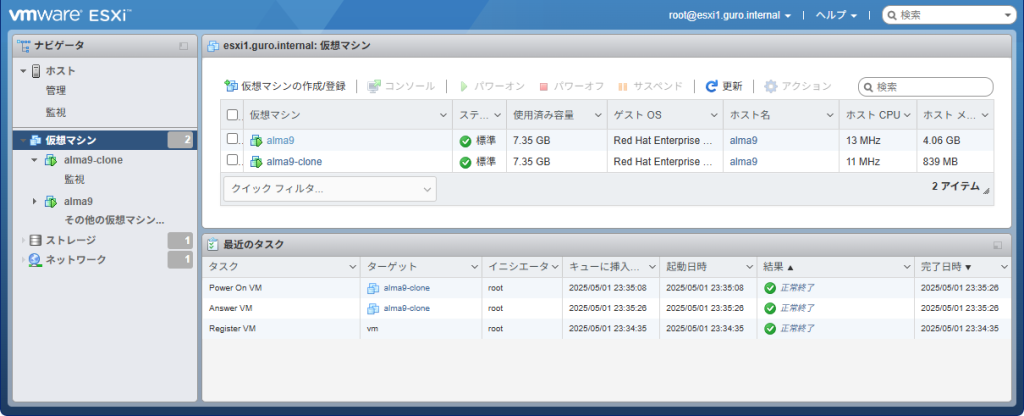The image size is (1024, 416).
Task: Click the alma9-clone VM icon in navigator
Action: tap(50, 160)
